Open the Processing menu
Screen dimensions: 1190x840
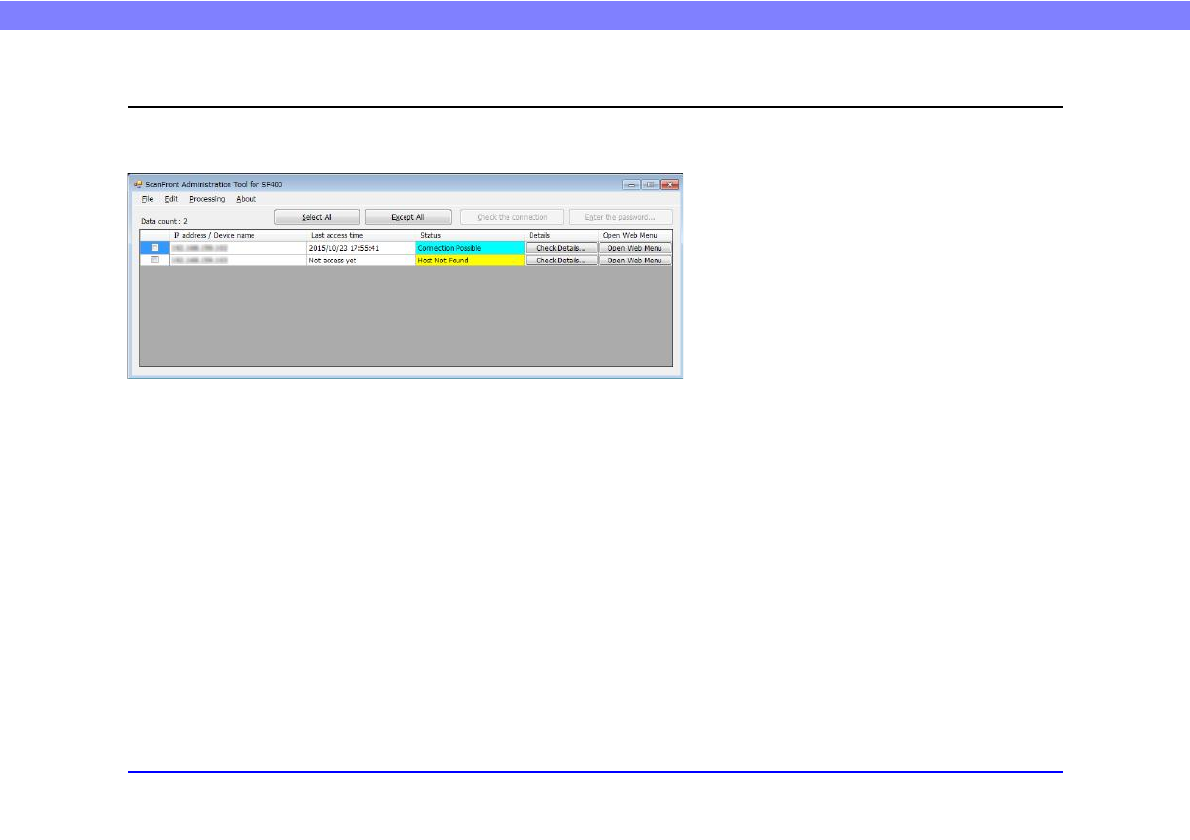pyautogui.click(x=207, y=199)
